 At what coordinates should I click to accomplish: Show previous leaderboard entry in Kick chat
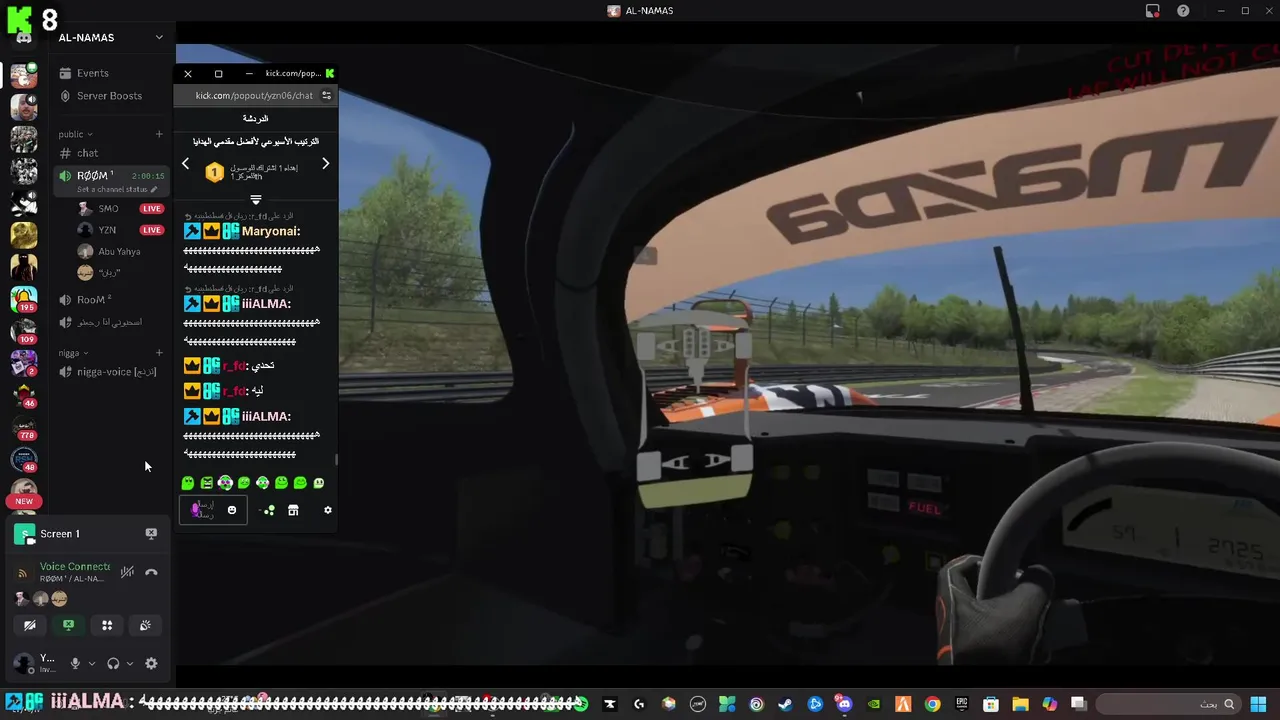click(x=185, y=163)
